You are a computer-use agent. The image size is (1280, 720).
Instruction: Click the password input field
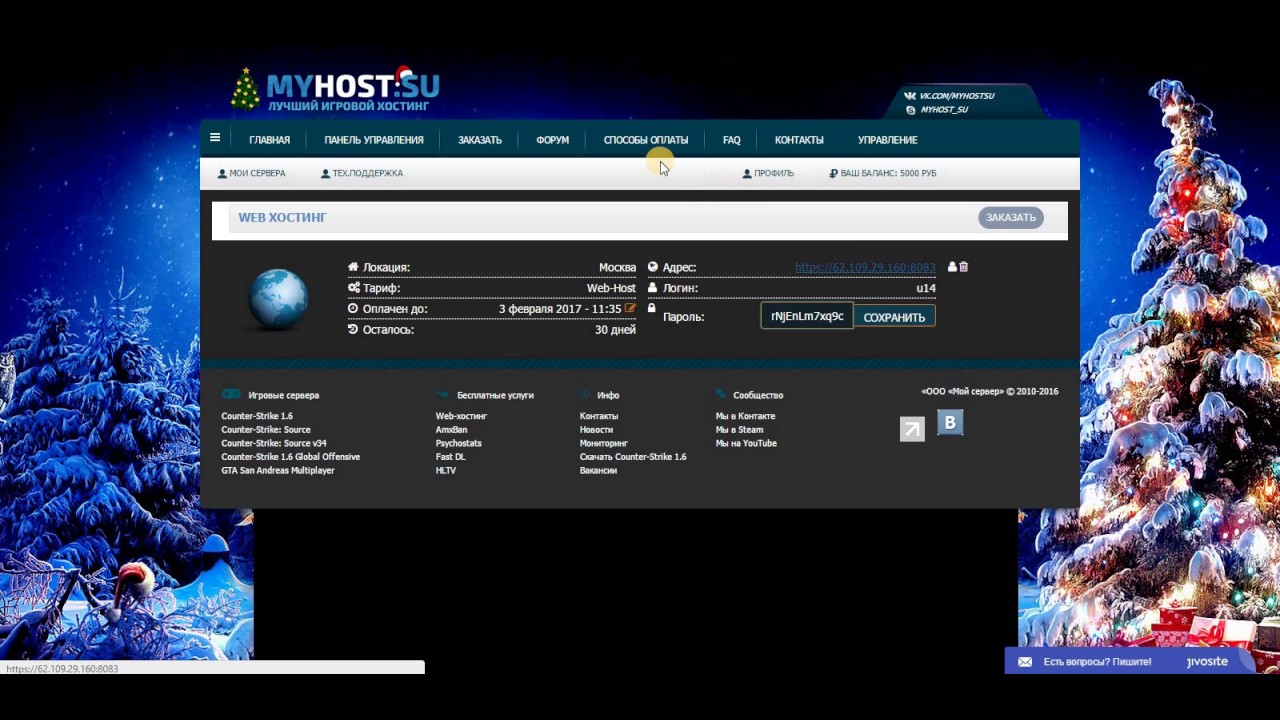[x=807, y=316]
